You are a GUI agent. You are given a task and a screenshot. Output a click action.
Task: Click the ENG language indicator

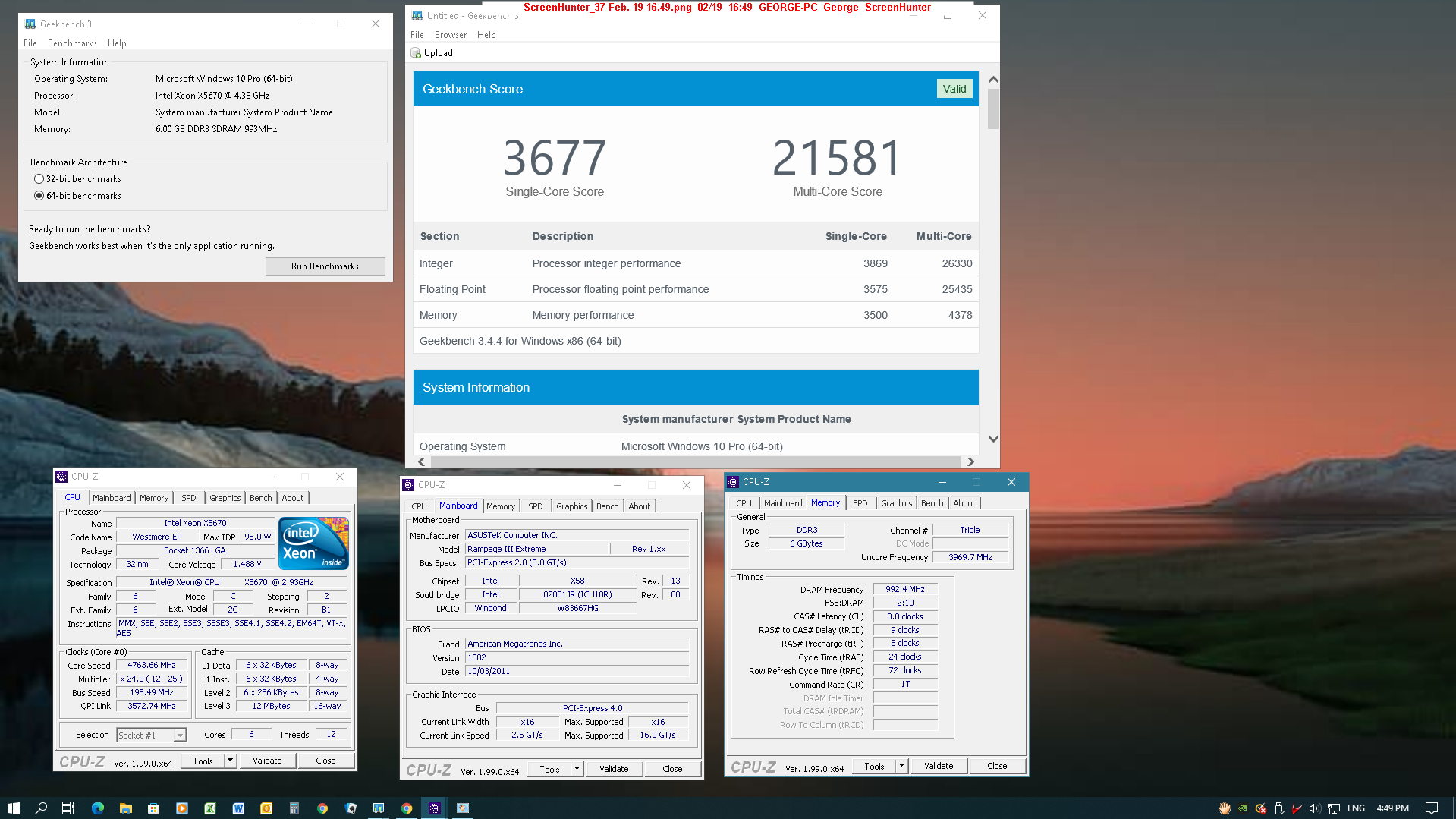click(x=1356, y=808)
